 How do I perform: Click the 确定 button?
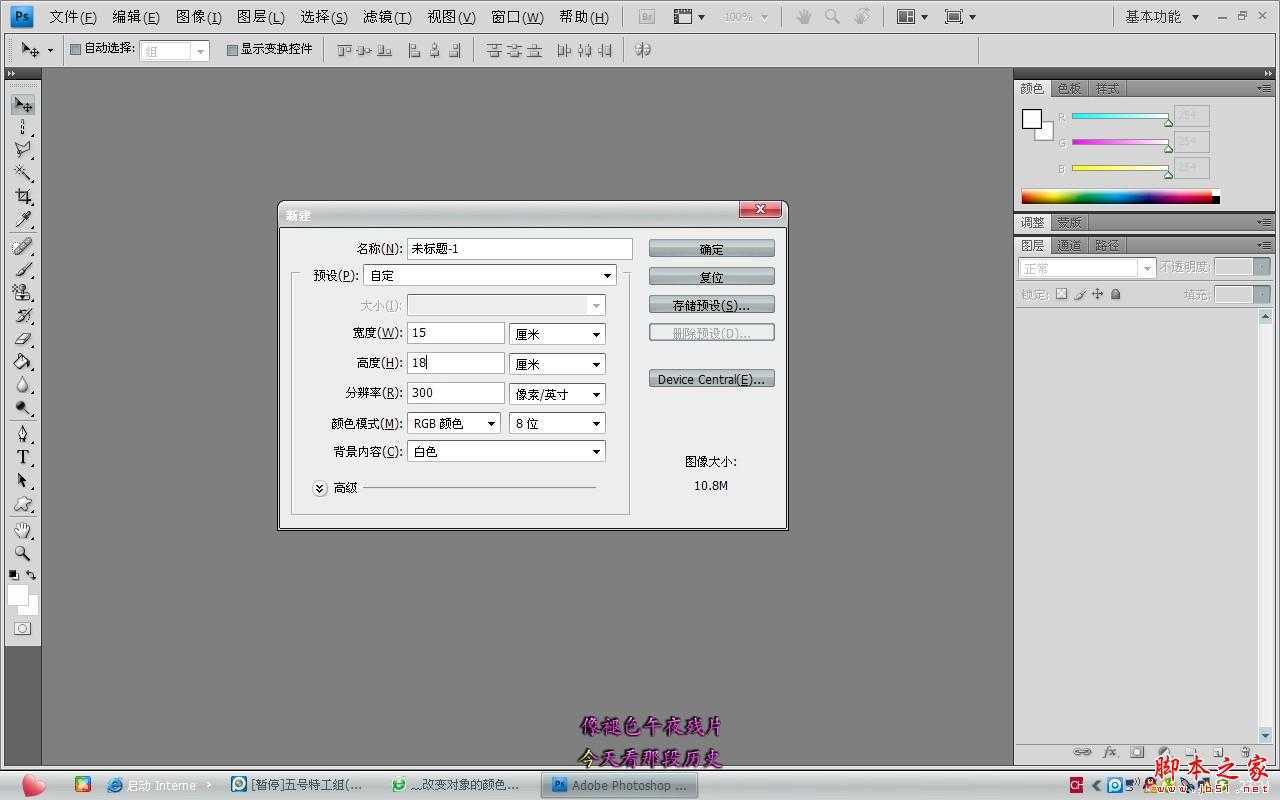coord(711,249)
